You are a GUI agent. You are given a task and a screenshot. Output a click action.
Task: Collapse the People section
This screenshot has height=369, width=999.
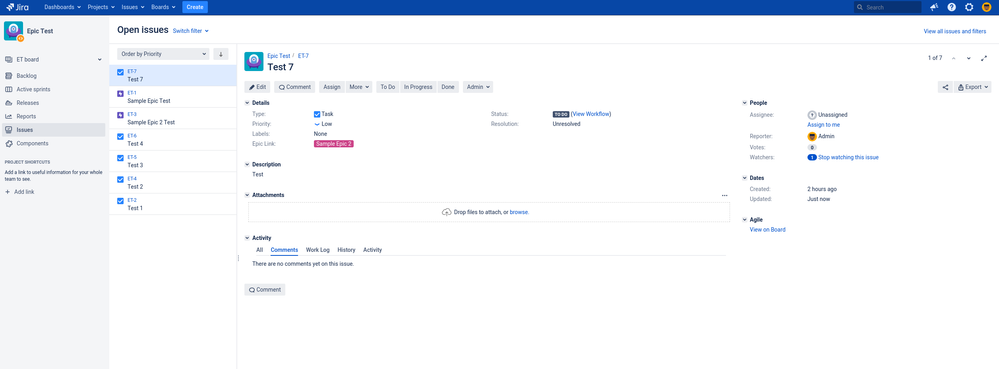click(745, 103)
